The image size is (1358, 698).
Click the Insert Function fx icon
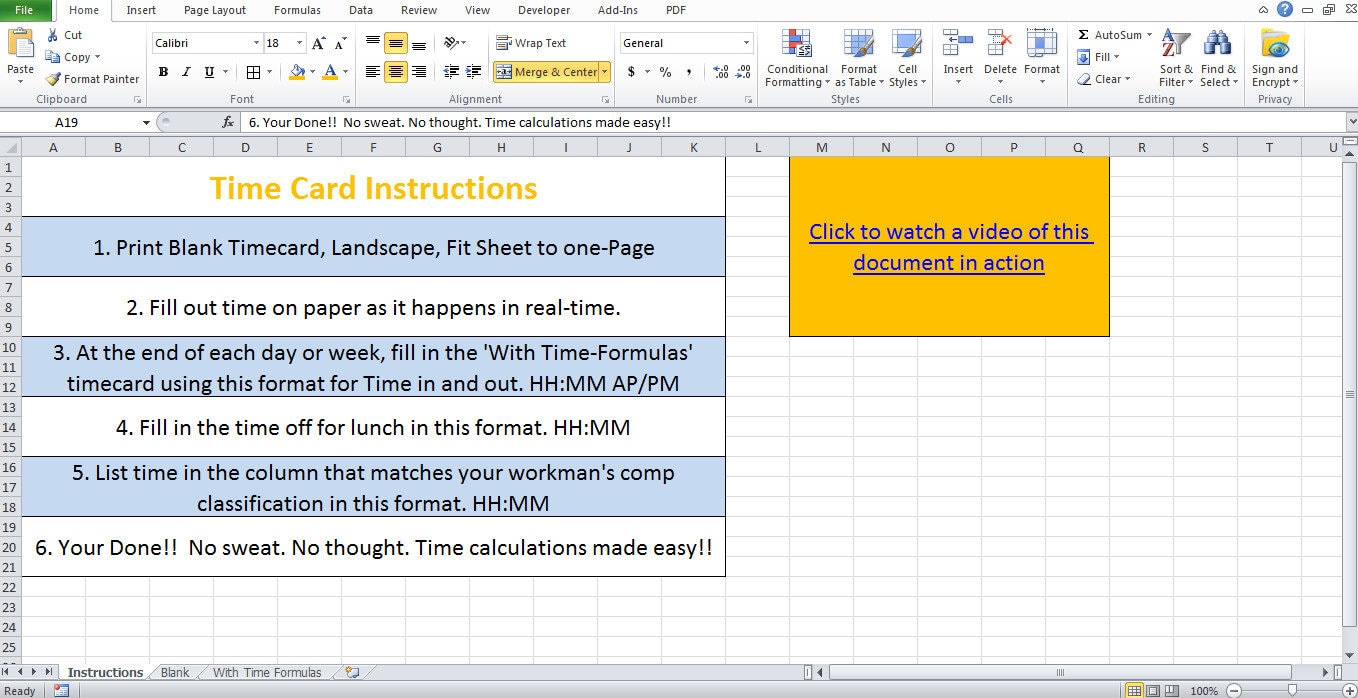(228, 122)
